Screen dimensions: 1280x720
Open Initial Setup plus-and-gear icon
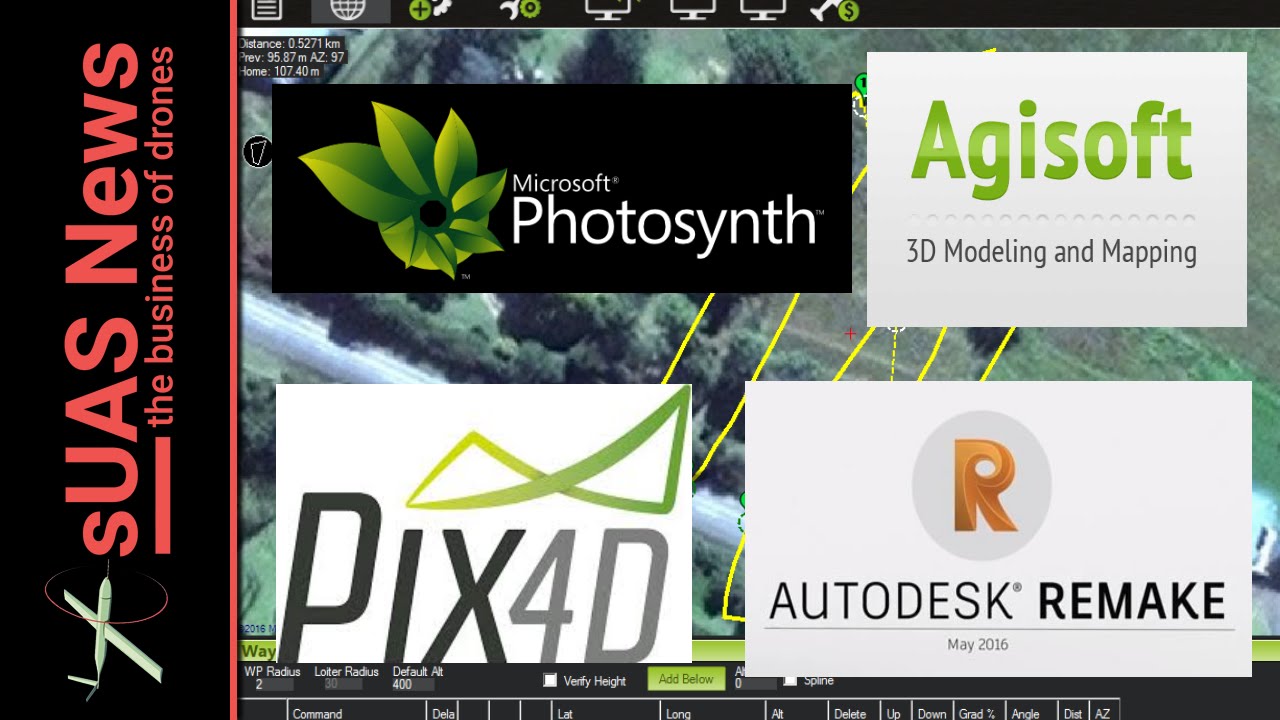432,10
